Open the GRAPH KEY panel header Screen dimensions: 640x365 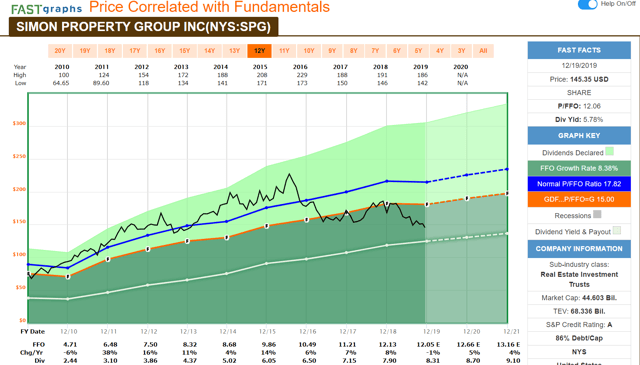pos(579,136)
